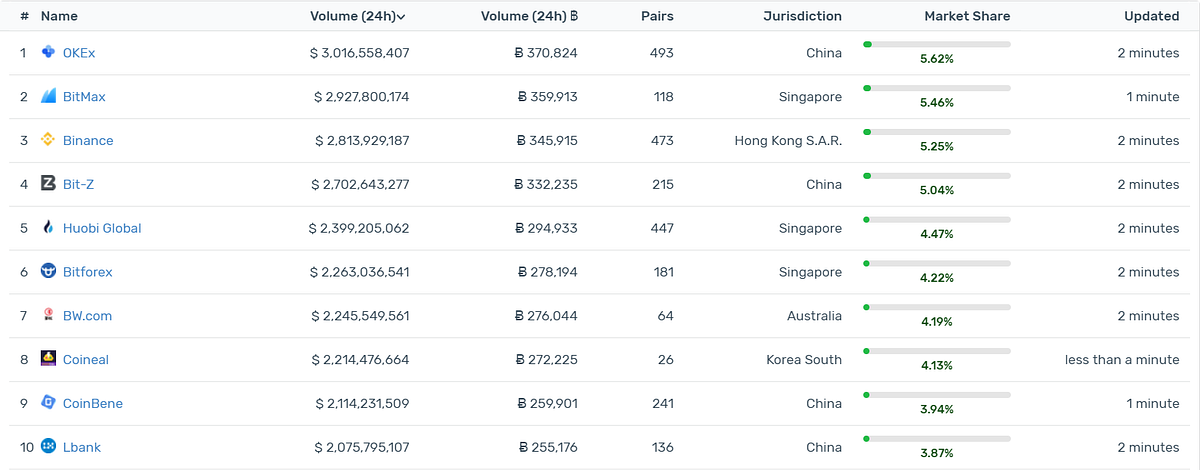Open the Huobi Global exchange link
The image size is (1200, 470).
102,229
